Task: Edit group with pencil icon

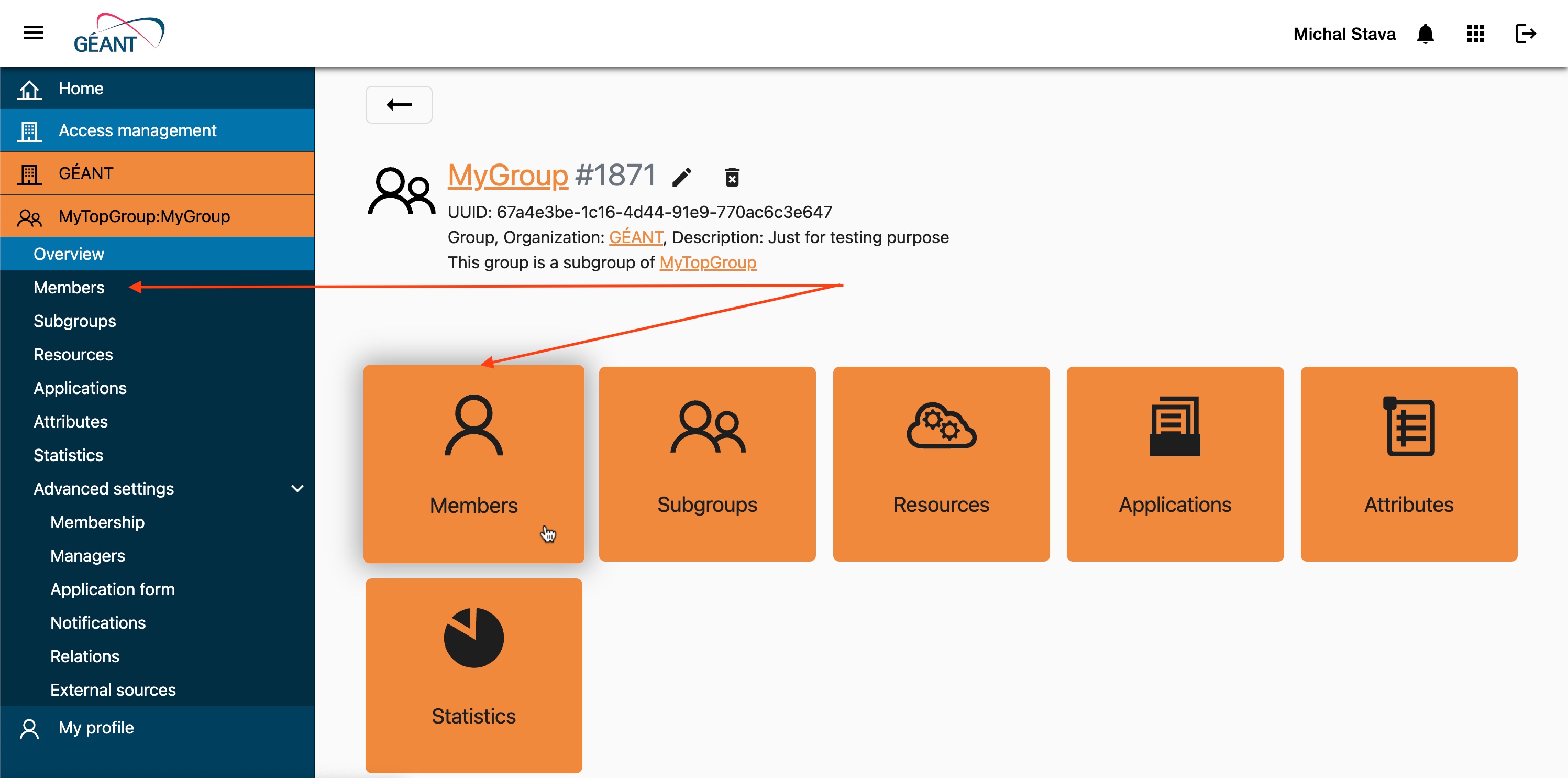Action: click(682, 177)
